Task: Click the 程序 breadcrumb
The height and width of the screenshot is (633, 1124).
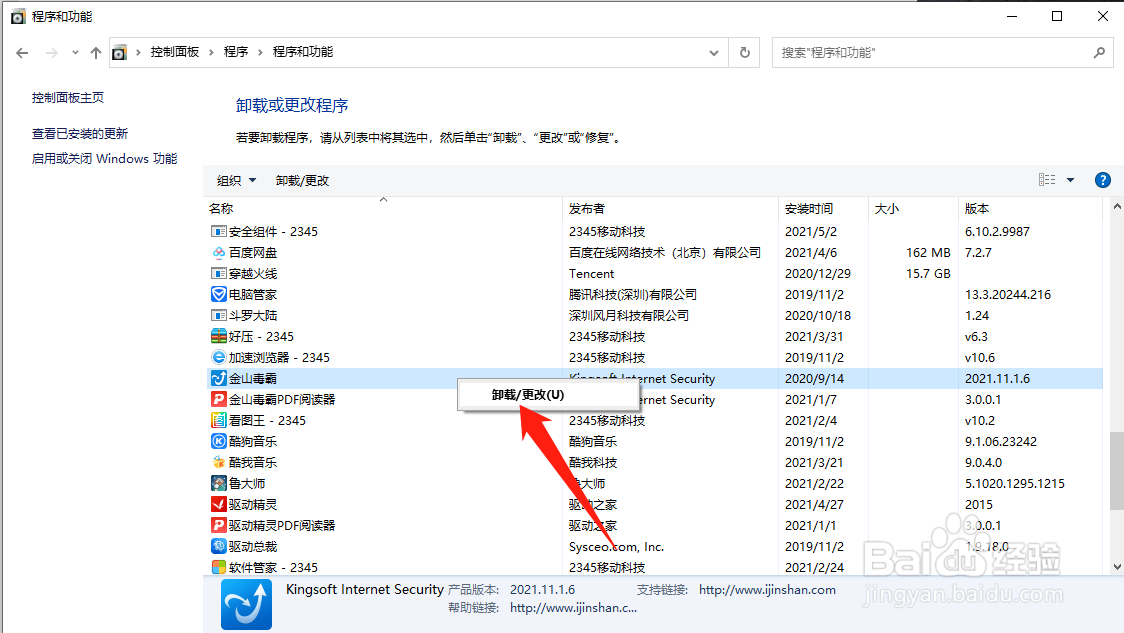Action: [236, 52]
